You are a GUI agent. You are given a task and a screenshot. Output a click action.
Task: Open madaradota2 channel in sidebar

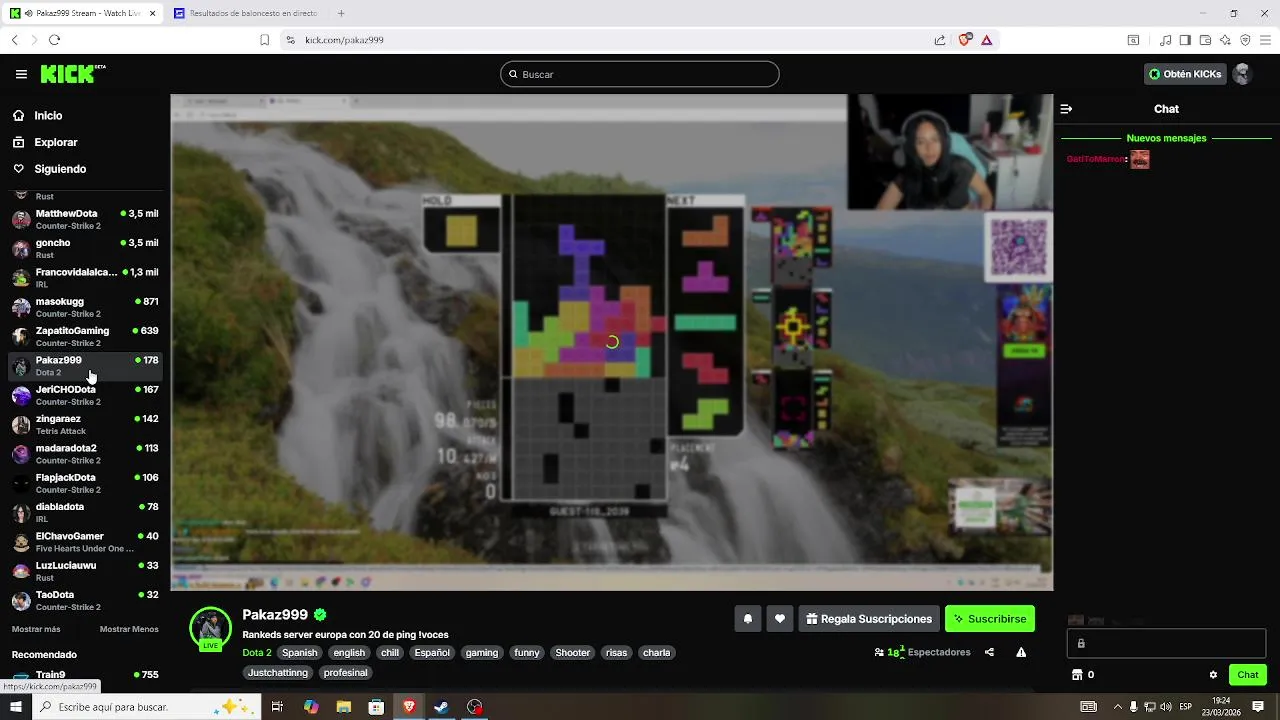coord(84,453)
